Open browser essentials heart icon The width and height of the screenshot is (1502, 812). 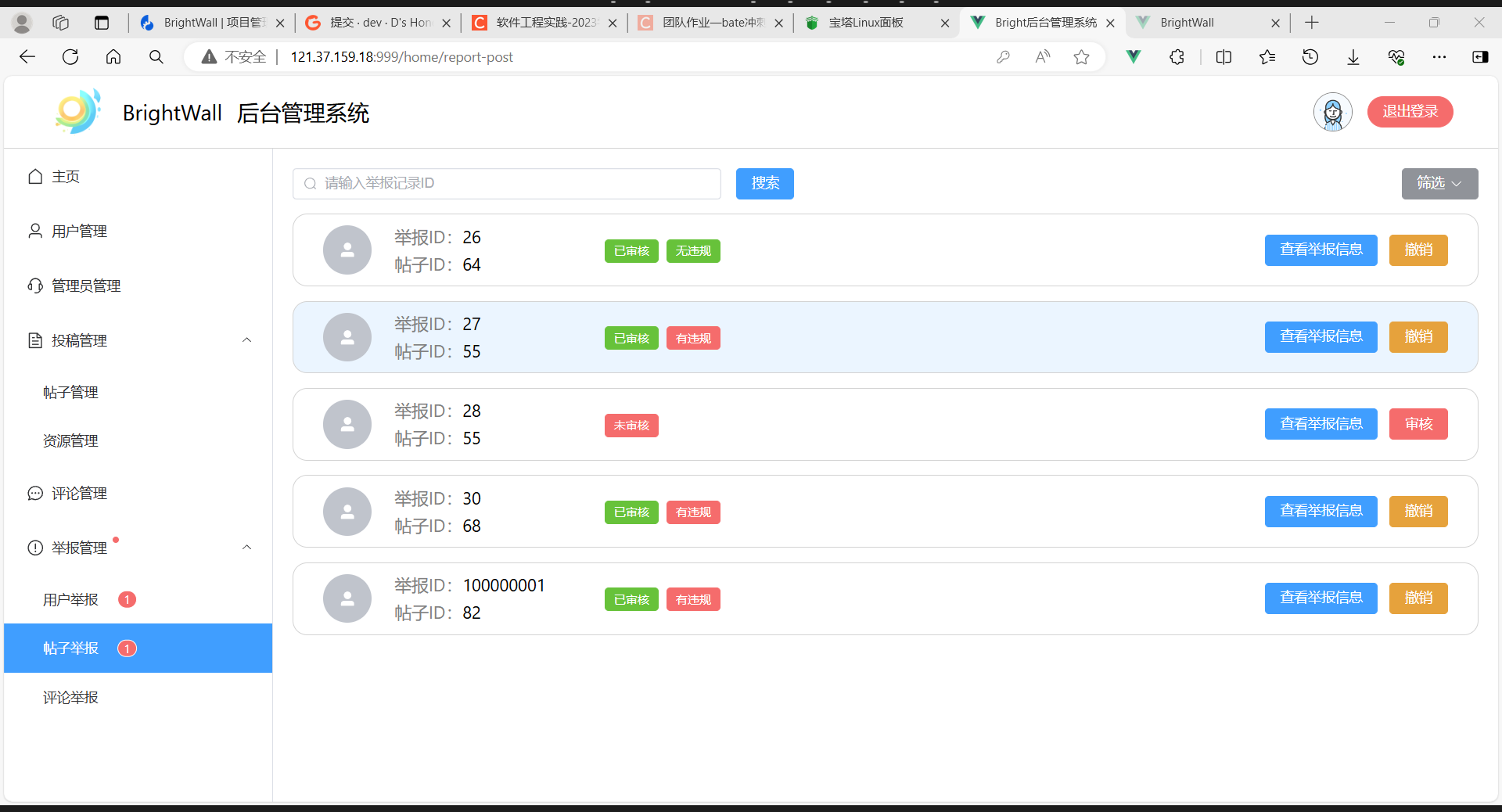(x=1396, y=57)
